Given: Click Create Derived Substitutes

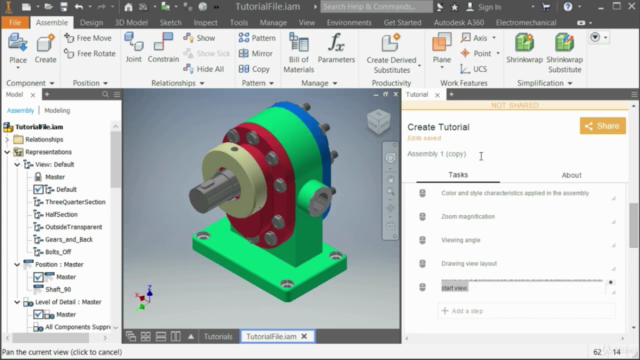Looking at the screenshot, I should pyautogui.click(x=391, y=53).
